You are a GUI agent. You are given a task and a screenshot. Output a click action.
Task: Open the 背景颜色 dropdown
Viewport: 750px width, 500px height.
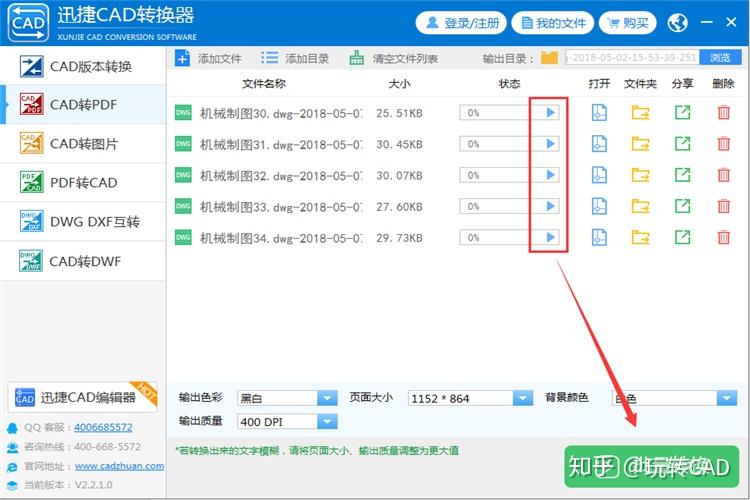(x=726, y=398)
